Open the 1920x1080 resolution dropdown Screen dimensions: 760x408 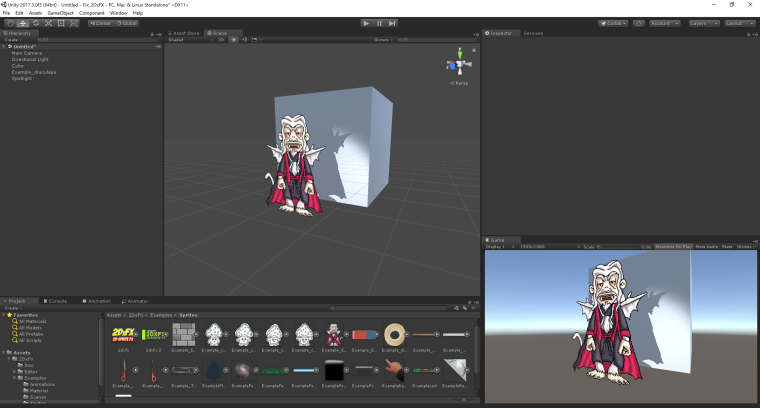[549, 247]
